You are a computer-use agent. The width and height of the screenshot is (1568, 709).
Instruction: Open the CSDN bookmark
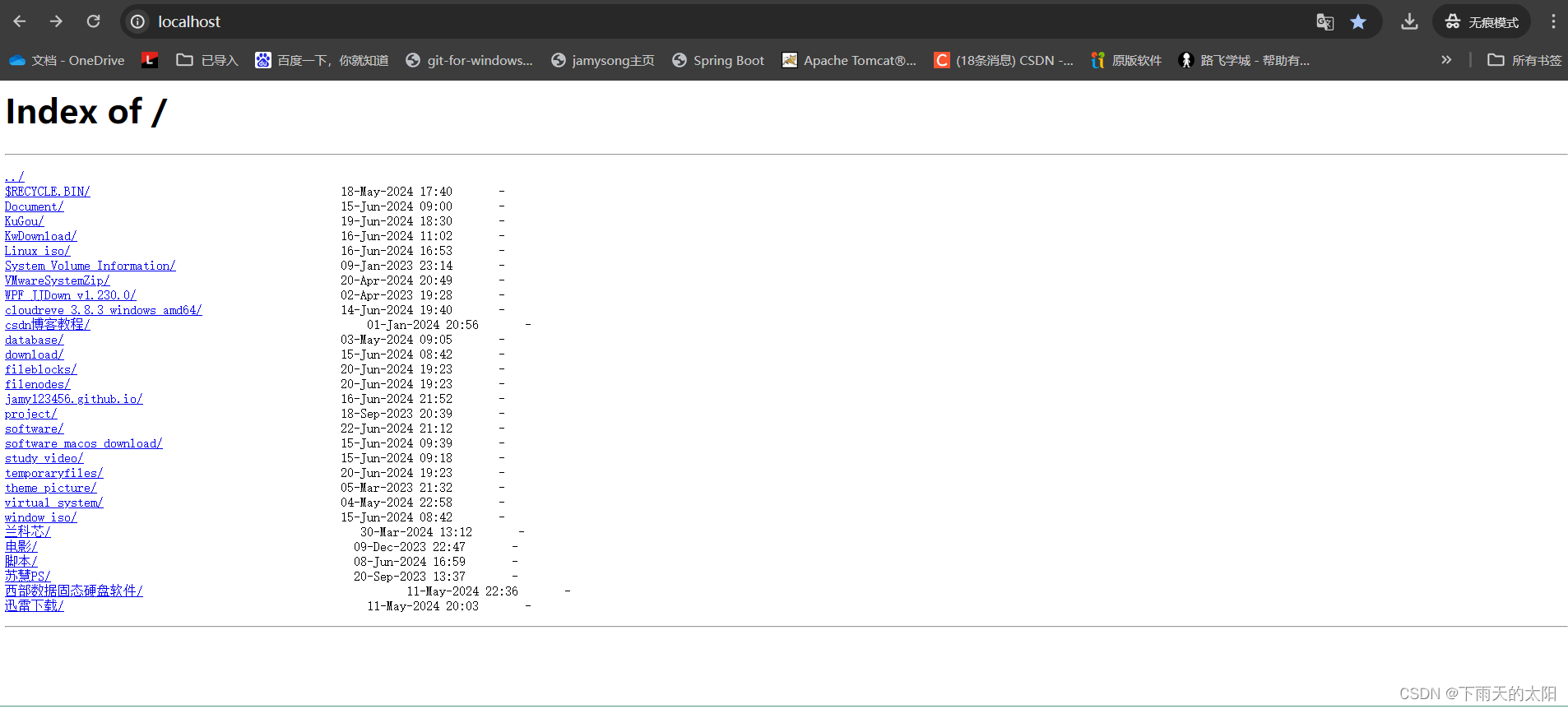pos(1004,60)
